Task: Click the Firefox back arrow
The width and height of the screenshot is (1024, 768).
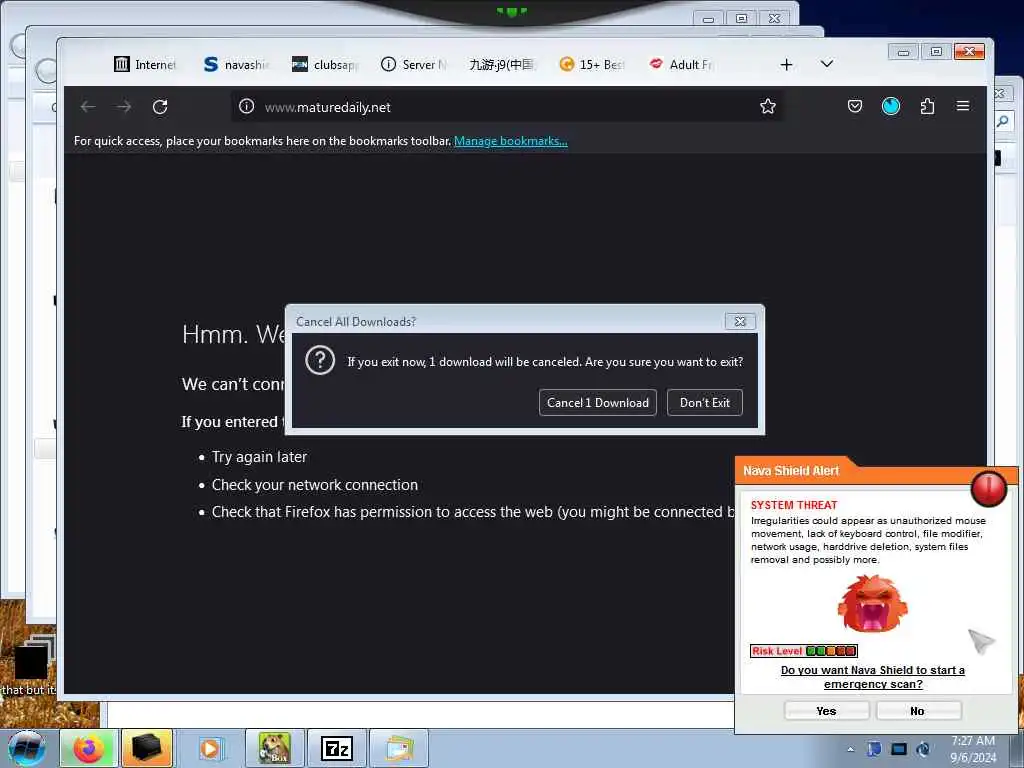Action: pyautogui.click(x=88, y=106)
